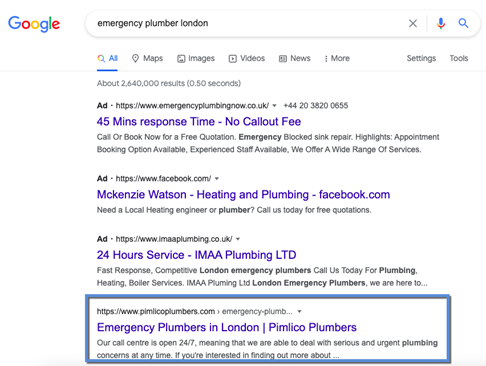
Task: Click the Google logo
Action: click(34, 24)
